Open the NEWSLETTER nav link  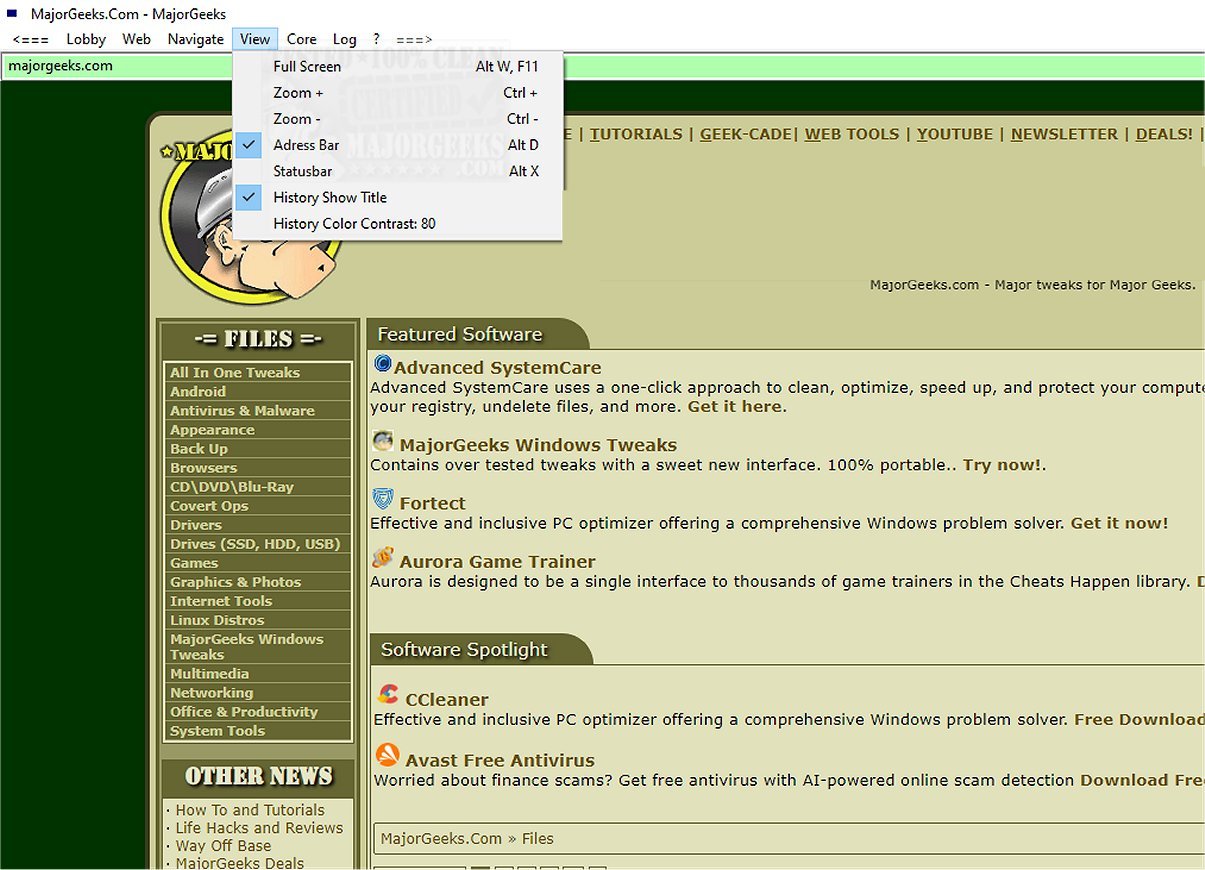(x=1064, y=134)
